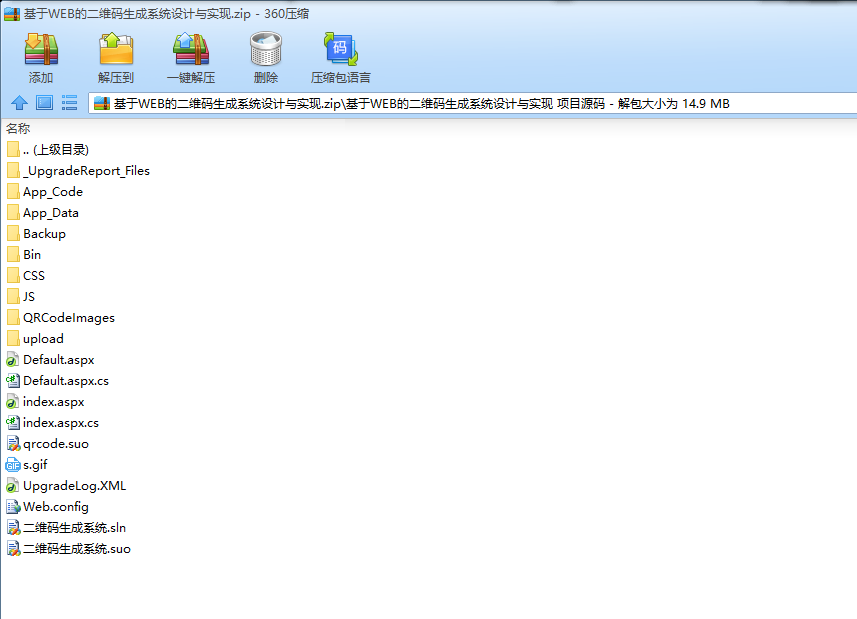
Task: Select the Default.aspx file icon
Action: click(13, 359)
